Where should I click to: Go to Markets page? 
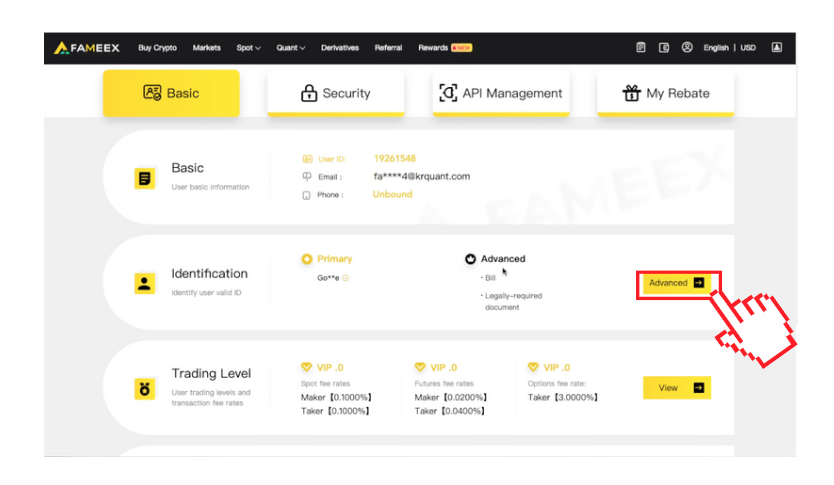click(206, 47)
